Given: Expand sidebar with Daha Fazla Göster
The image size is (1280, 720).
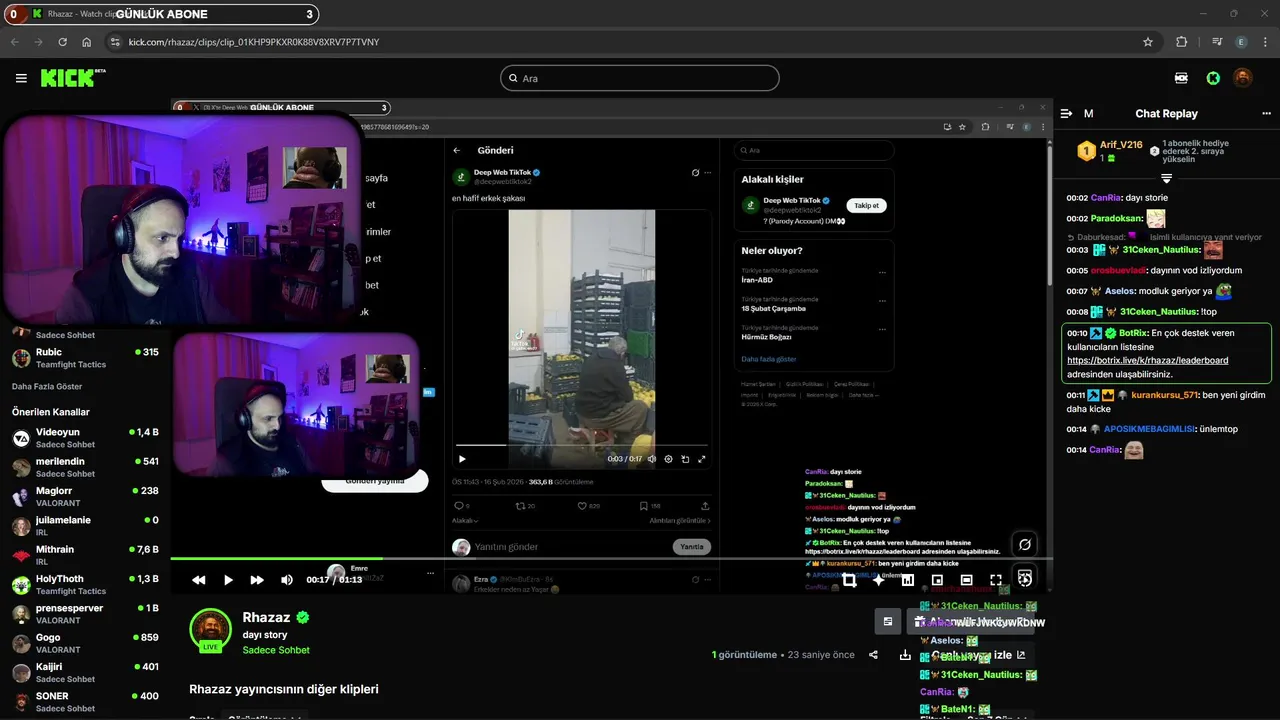Looking at the screenshot, I should point(47,386).
